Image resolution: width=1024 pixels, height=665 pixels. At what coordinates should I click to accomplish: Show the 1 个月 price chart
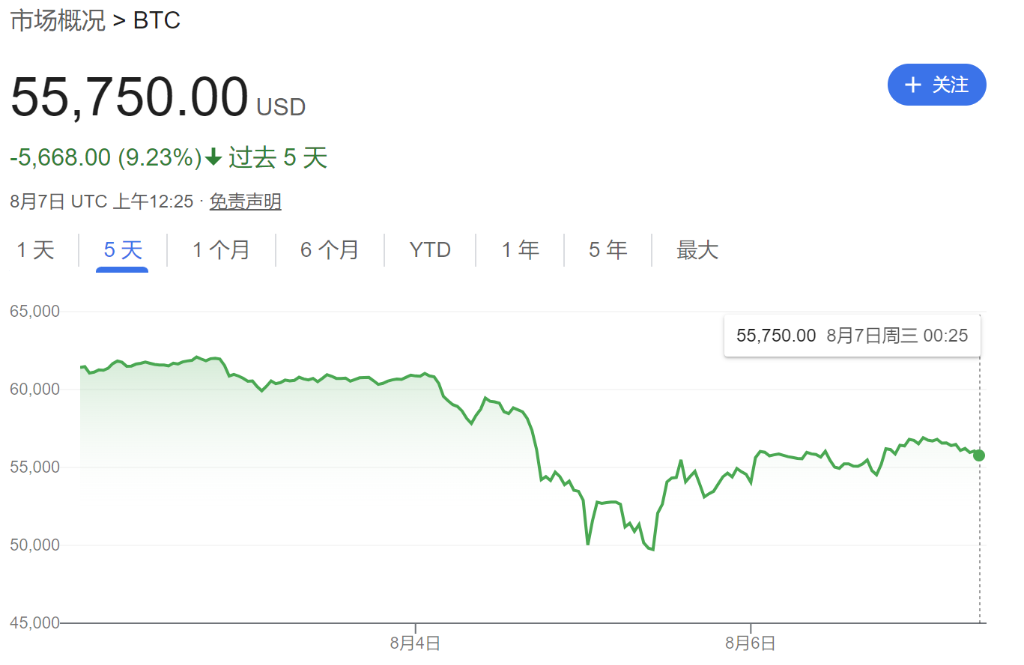pos(221,250)
